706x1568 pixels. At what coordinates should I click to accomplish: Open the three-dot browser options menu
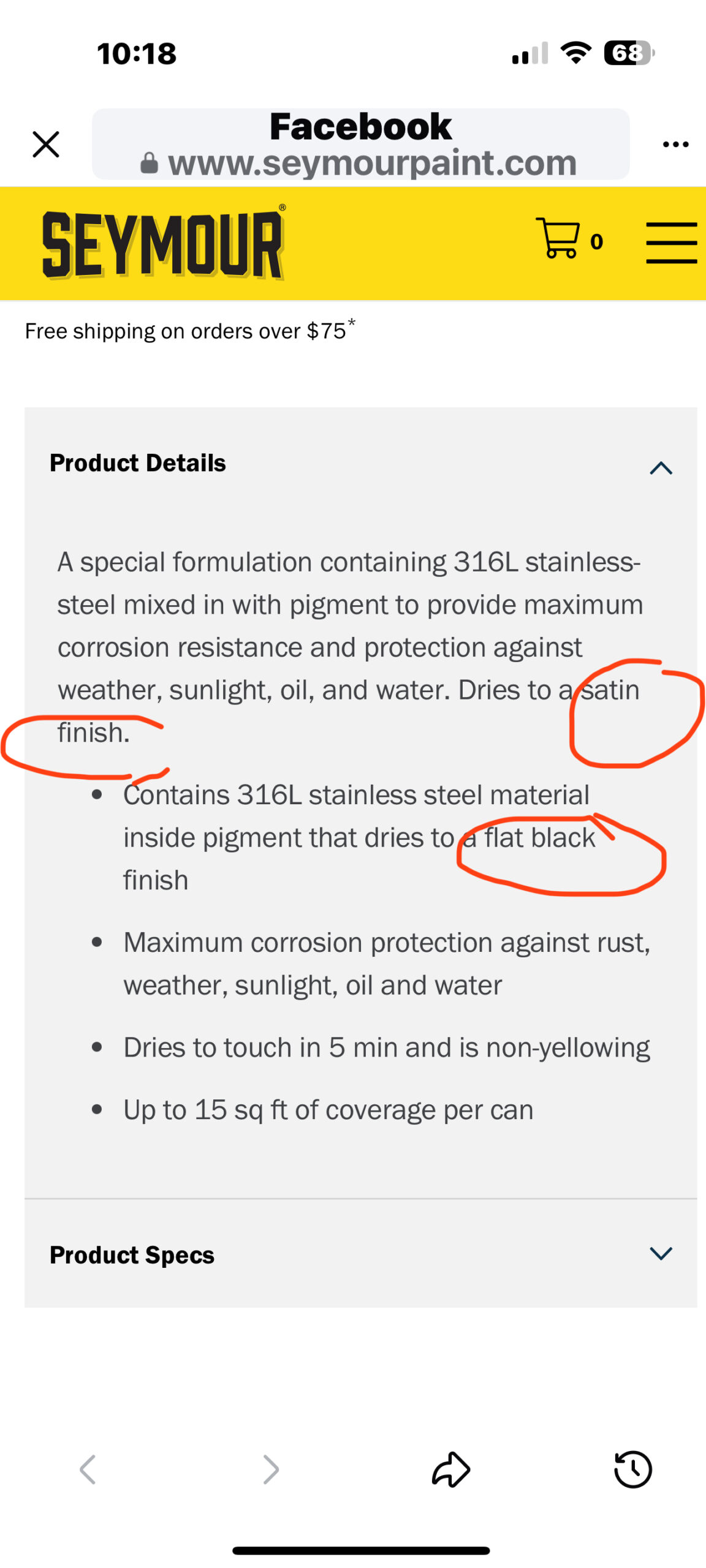[x=675, y=145]
